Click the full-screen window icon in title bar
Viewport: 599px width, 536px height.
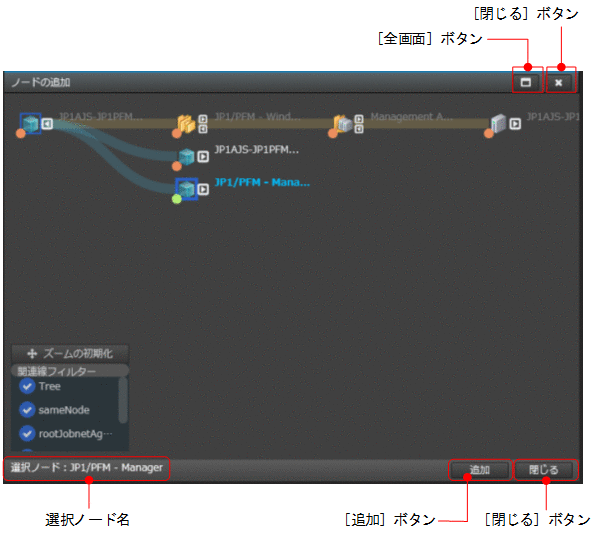pos(526,82)
